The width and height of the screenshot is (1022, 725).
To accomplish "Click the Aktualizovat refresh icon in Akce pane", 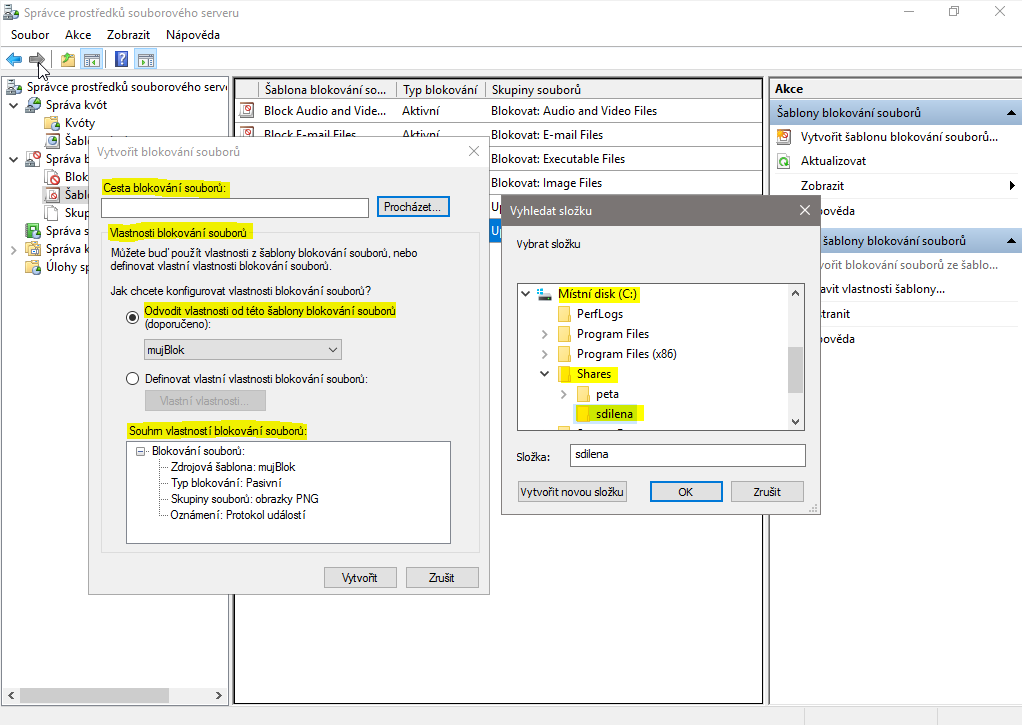I will 784,161.
